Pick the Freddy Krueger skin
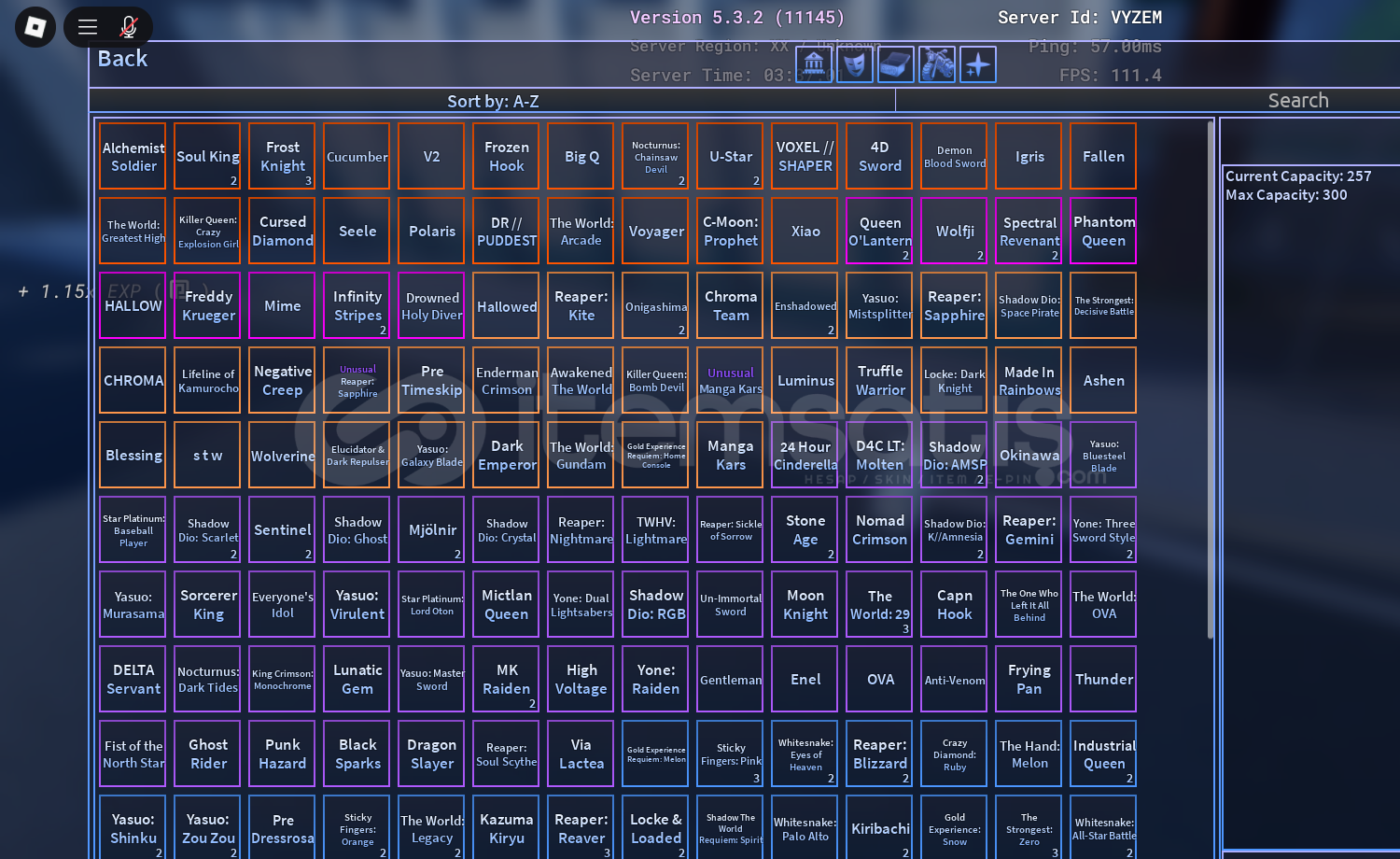The width and height of the screenshot is (1400, 859). (x=208, y=306)
